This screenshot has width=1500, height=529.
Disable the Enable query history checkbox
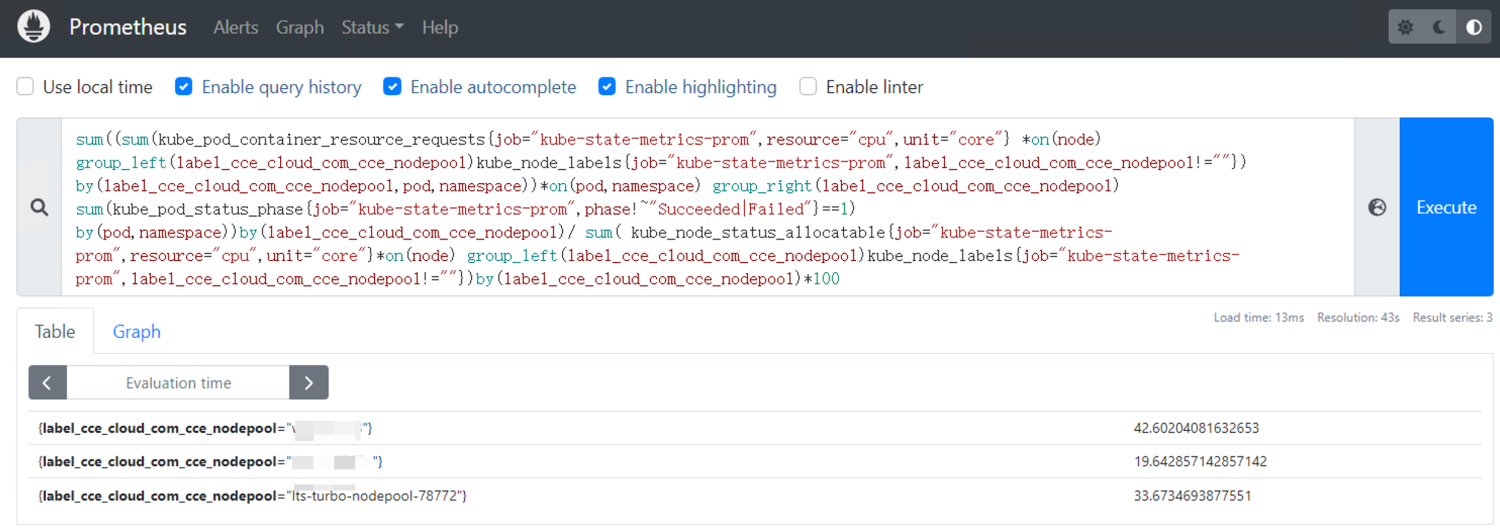[x=184, y=87]
